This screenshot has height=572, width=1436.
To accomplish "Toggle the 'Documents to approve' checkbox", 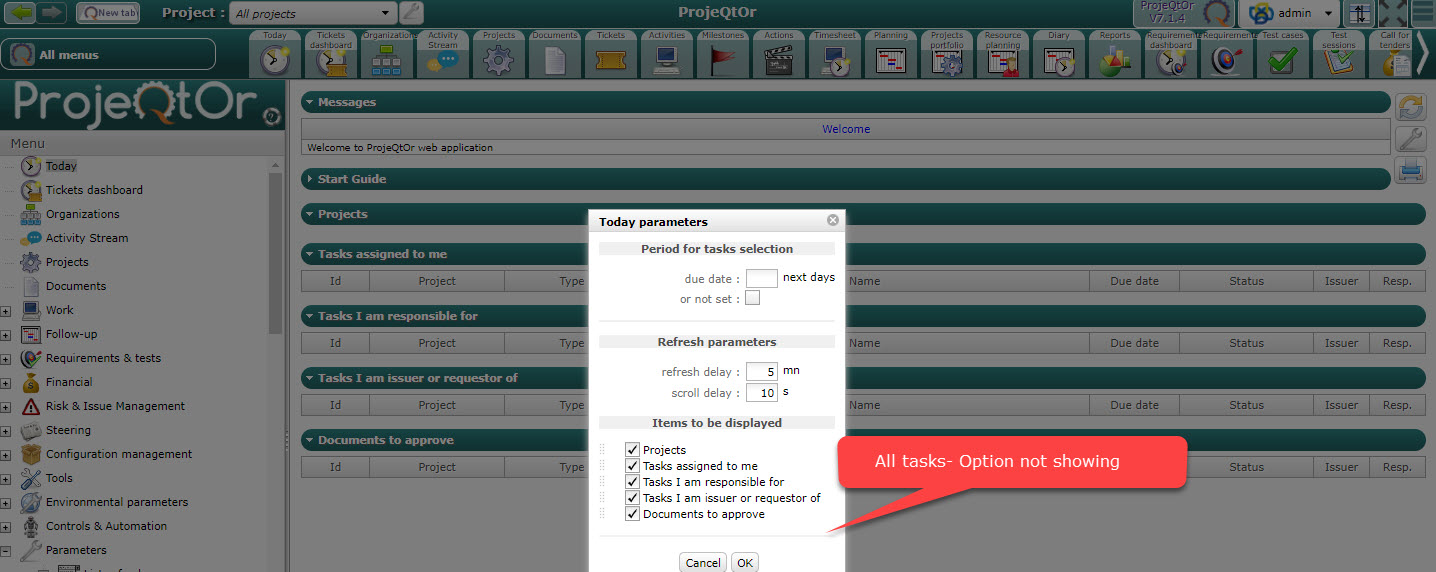I will tap(632, 514).
